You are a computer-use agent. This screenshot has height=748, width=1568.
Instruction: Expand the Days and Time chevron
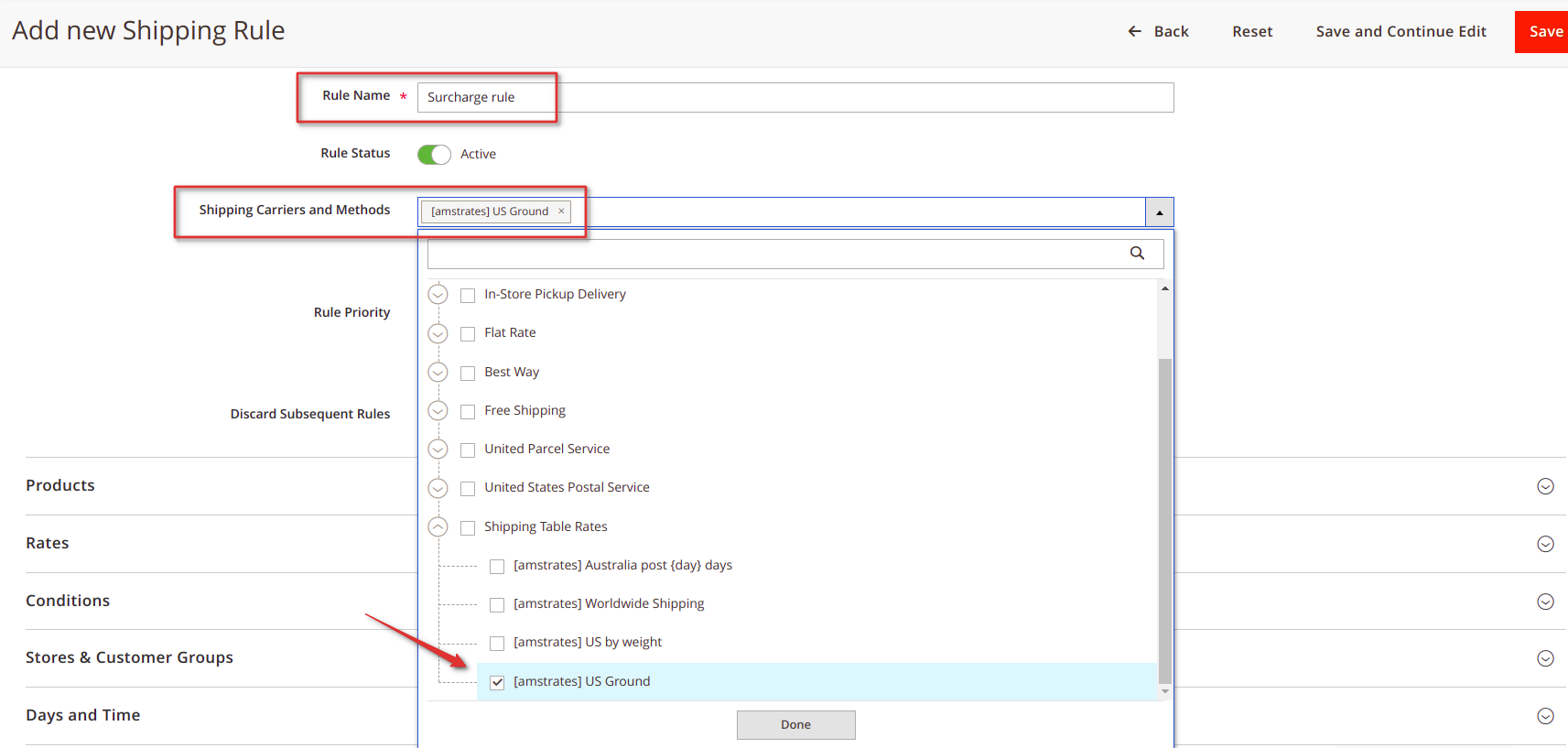(x=1545, y=716)
